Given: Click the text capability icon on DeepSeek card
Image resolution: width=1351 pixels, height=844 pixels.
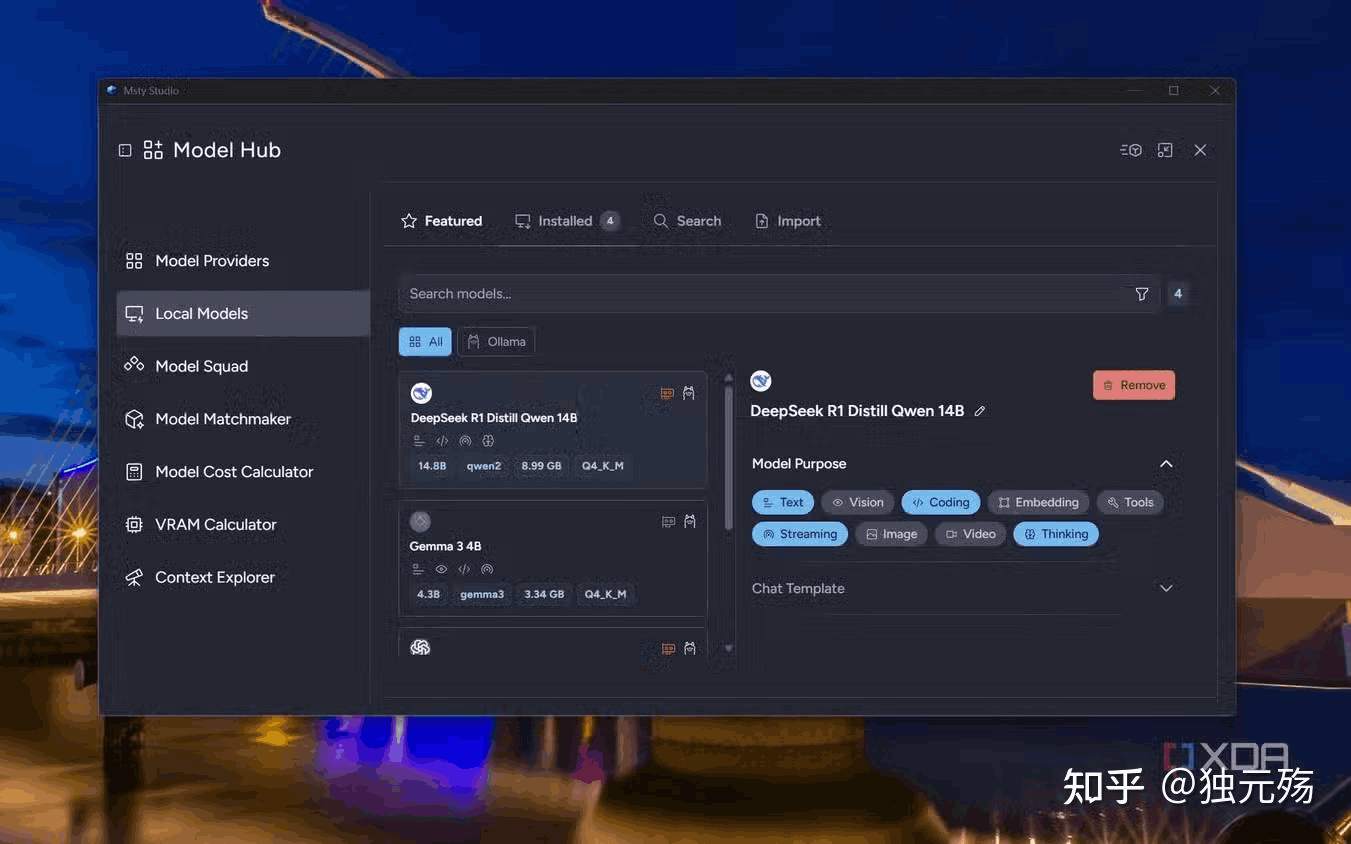Looking at the screenshot, I should (419, 441).
